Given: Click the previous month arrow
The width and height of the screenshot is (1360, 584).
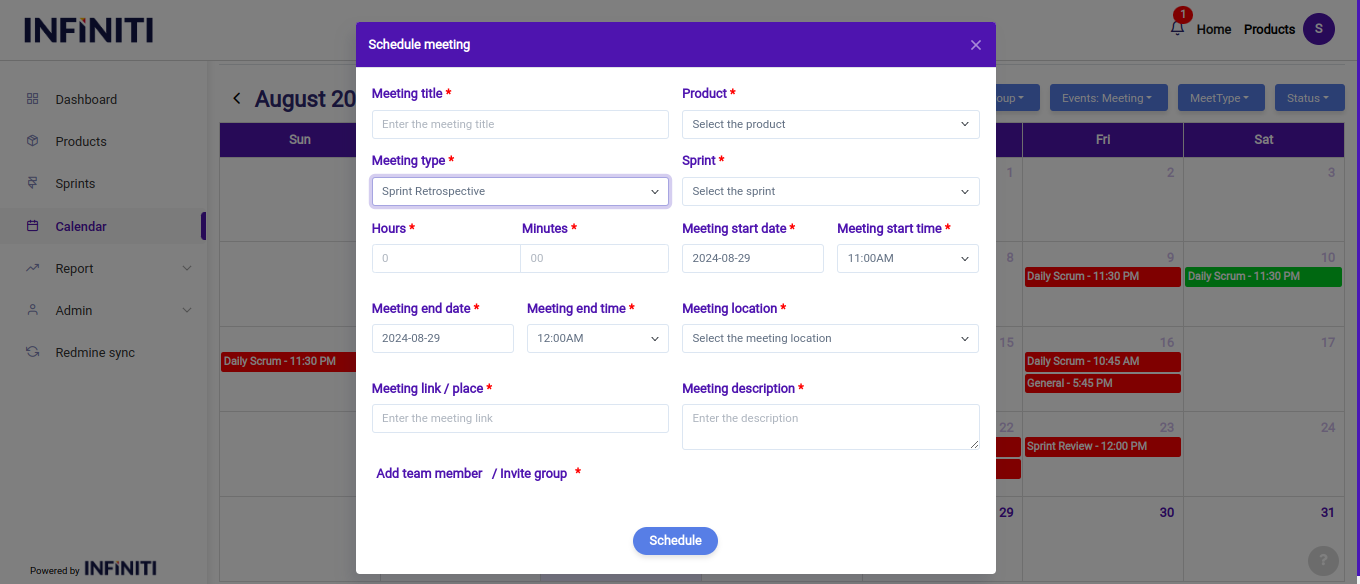Looking at the screenshot, I should [x=237, y=98].
